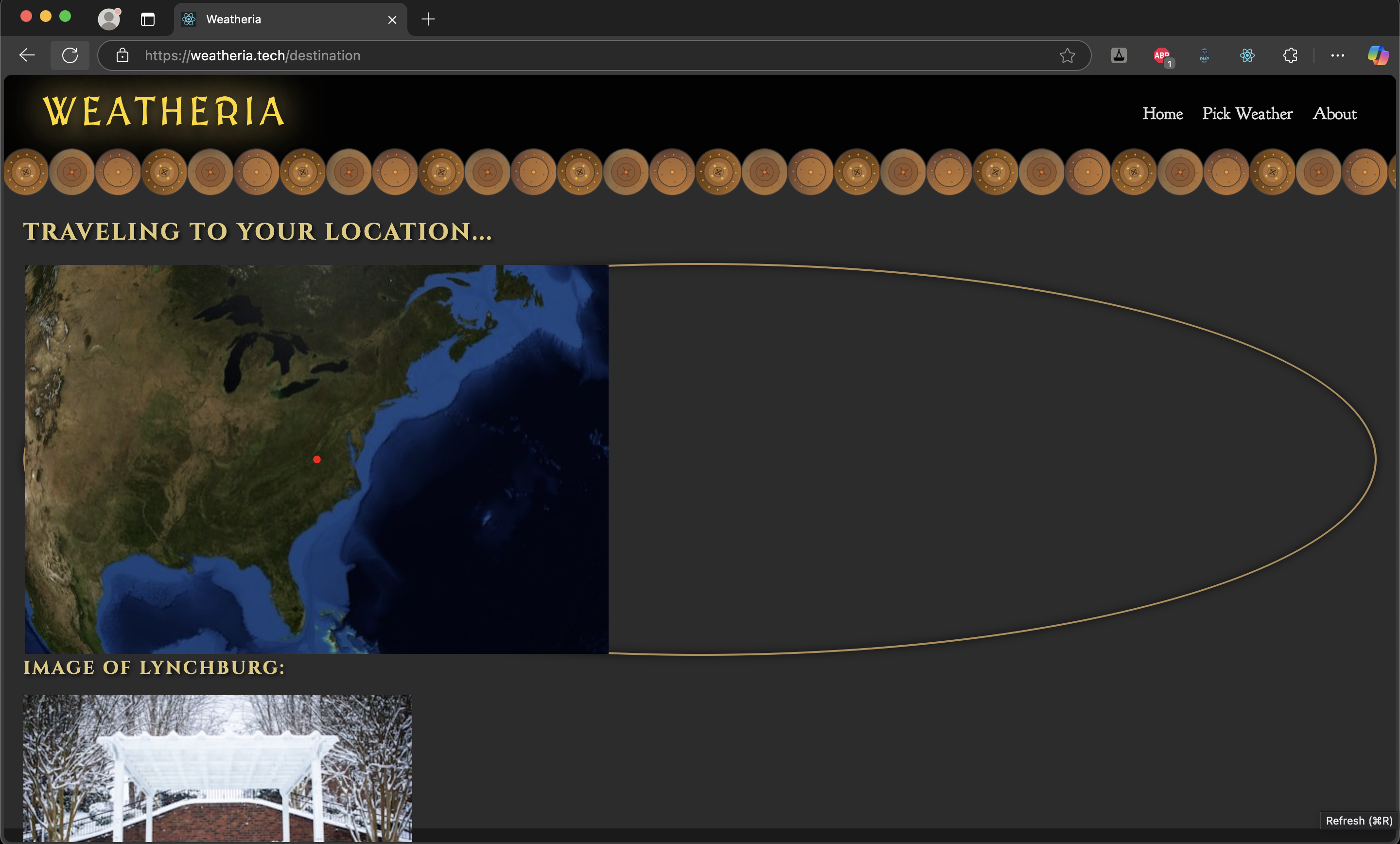Go to the Home nav link

(x=1162, y=114)
